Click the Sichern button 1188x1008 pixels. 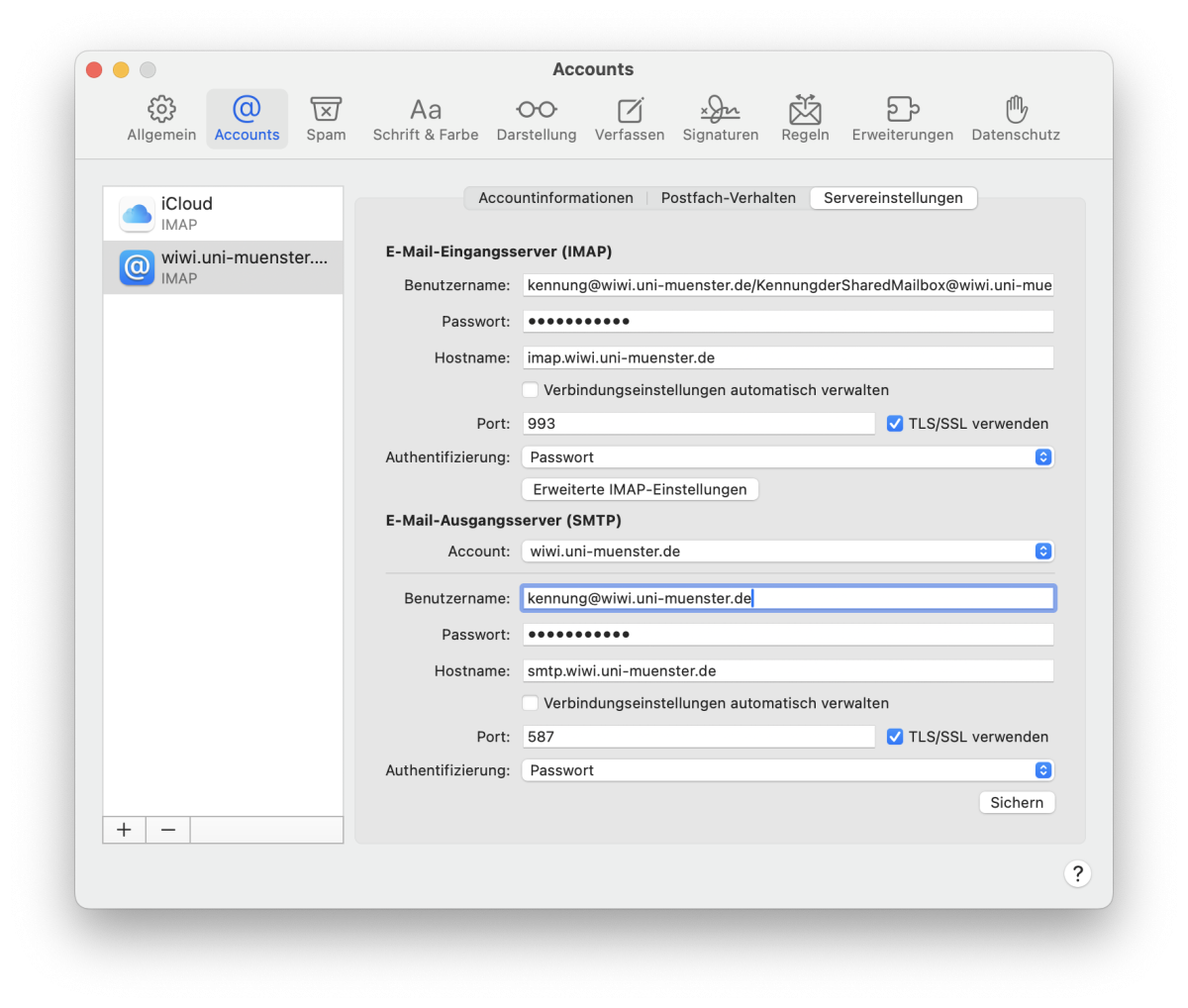[1017, 803]
